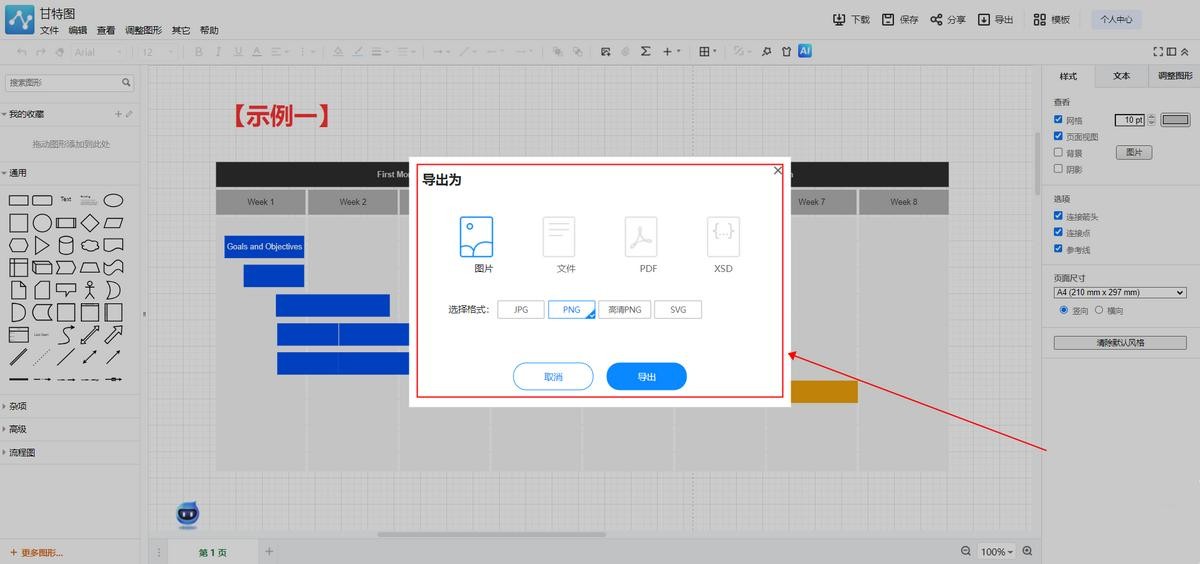Open the 100% zoom level dropdown
Screen dimensions: 1200x564
point(996,552)
